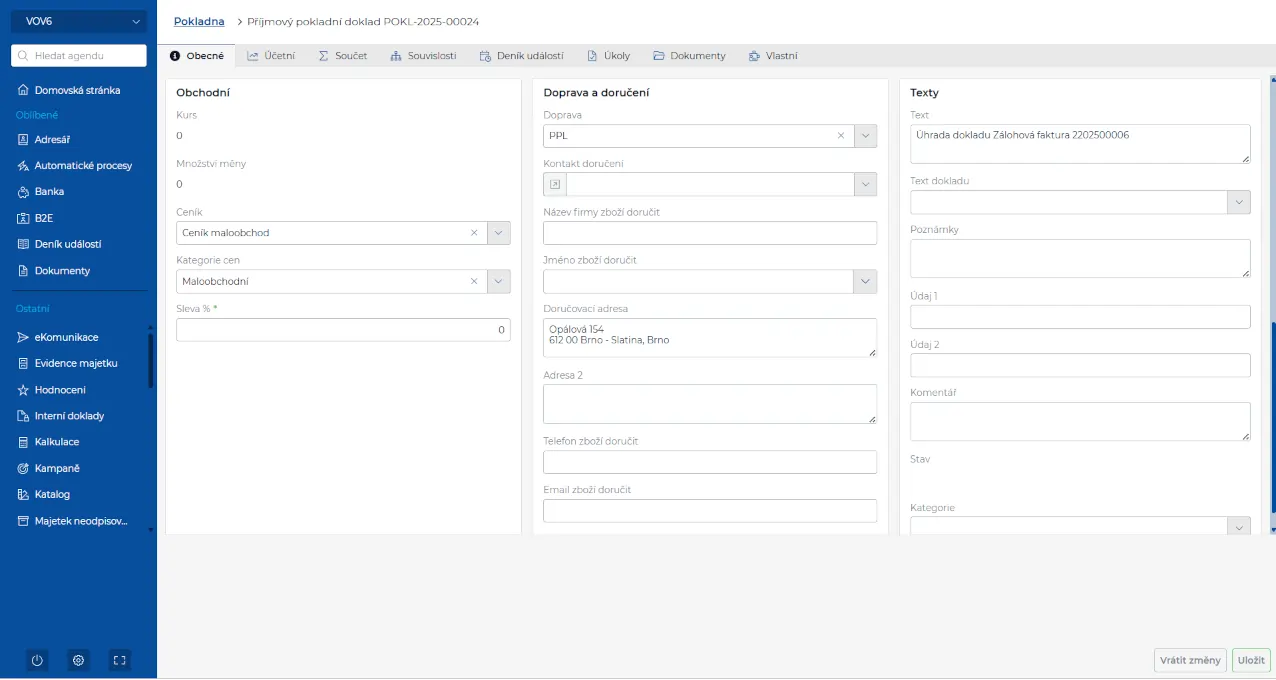Image resolution: width=1276 pixels, height=680 pixels.
Task: Click the Sleva % input field
Action: coord(343,330)
